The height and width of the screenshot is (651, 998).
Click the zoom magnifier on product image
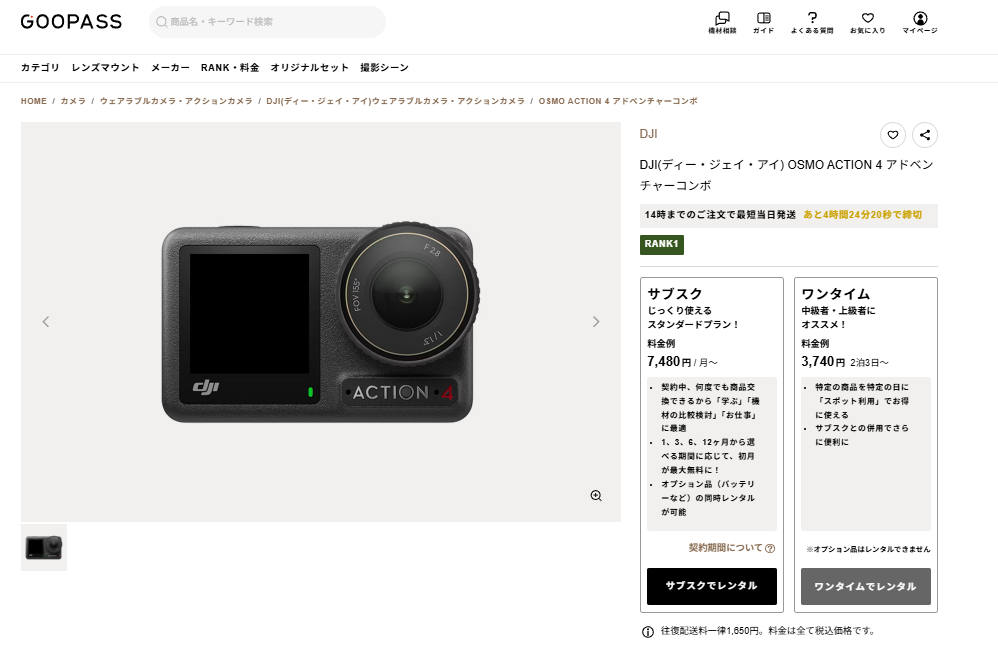pyautogui.click(x=596, y=495)
